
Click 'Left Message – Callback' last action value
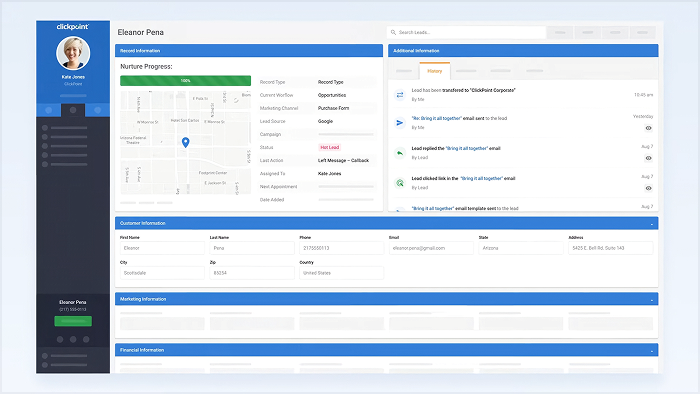point(343,160)
